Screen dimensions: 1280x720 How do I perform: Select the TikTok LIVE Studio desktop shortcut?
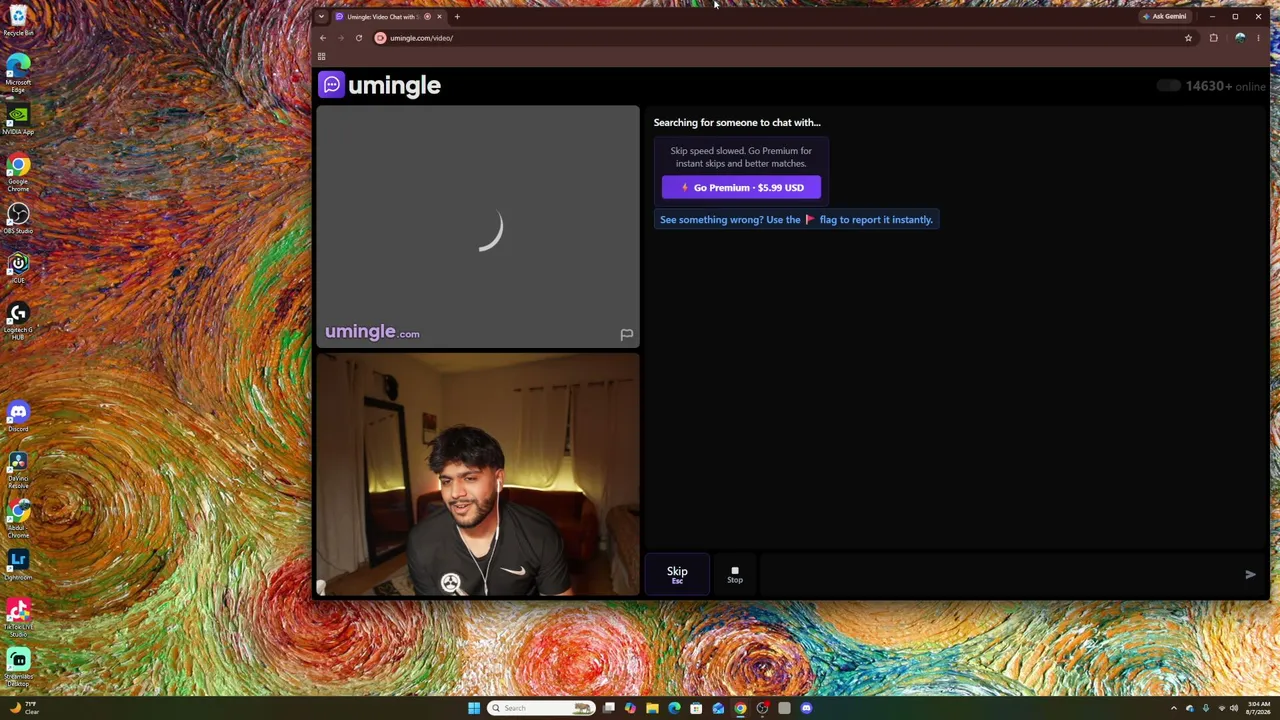click(x=18, y=618)
